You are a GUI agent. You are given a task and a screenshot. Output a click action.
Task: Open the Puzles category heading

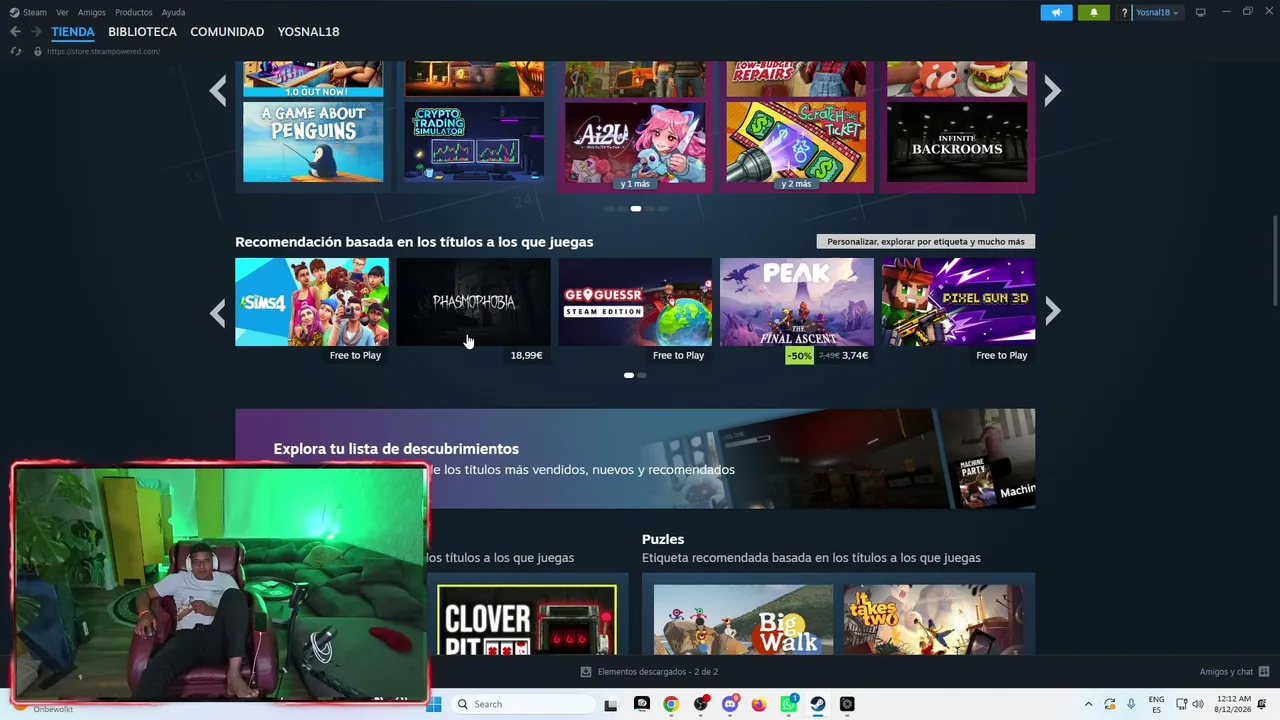click(x=663, y=539)
